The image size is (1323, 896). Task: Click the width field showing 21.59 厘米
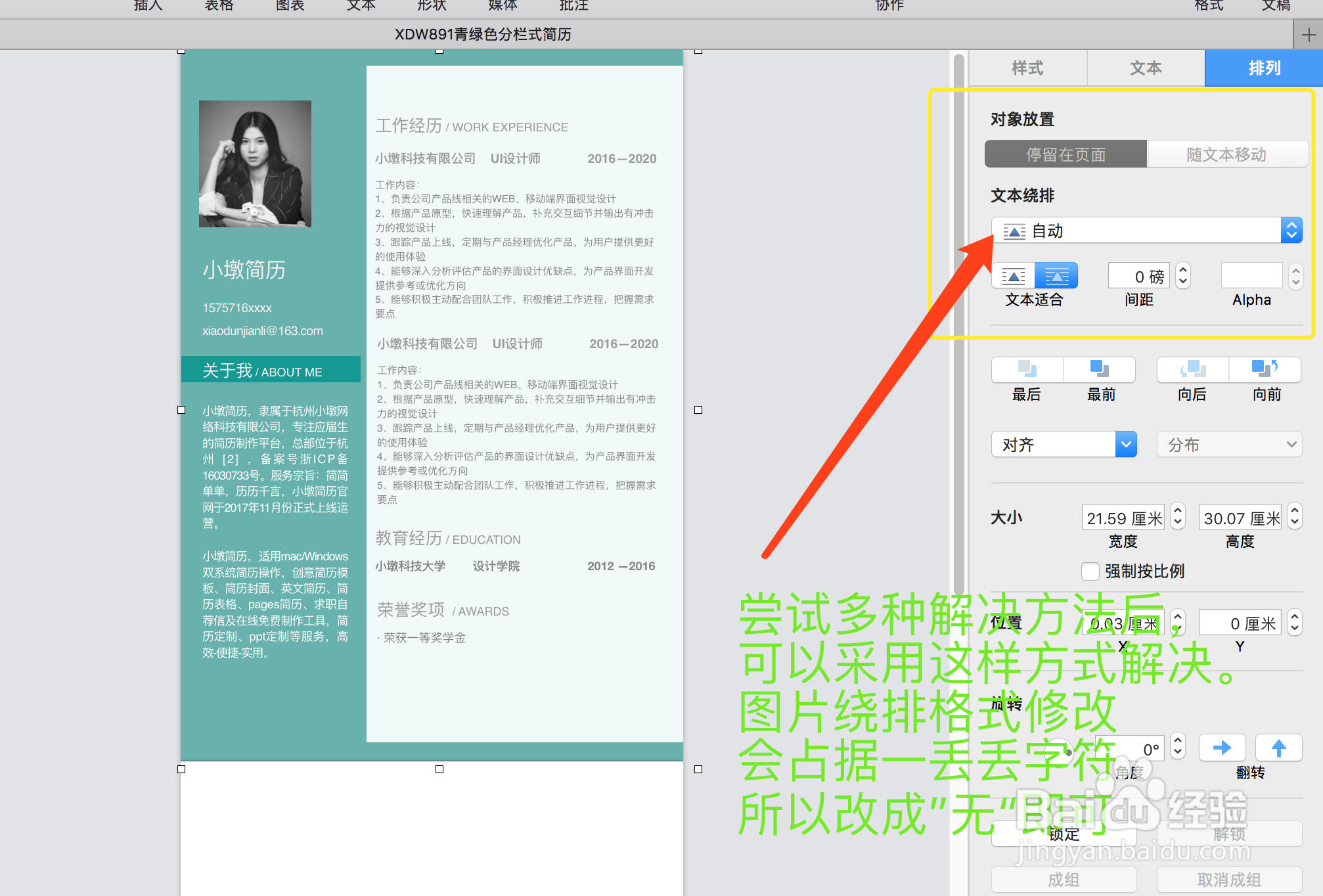tap(1123, 517)
